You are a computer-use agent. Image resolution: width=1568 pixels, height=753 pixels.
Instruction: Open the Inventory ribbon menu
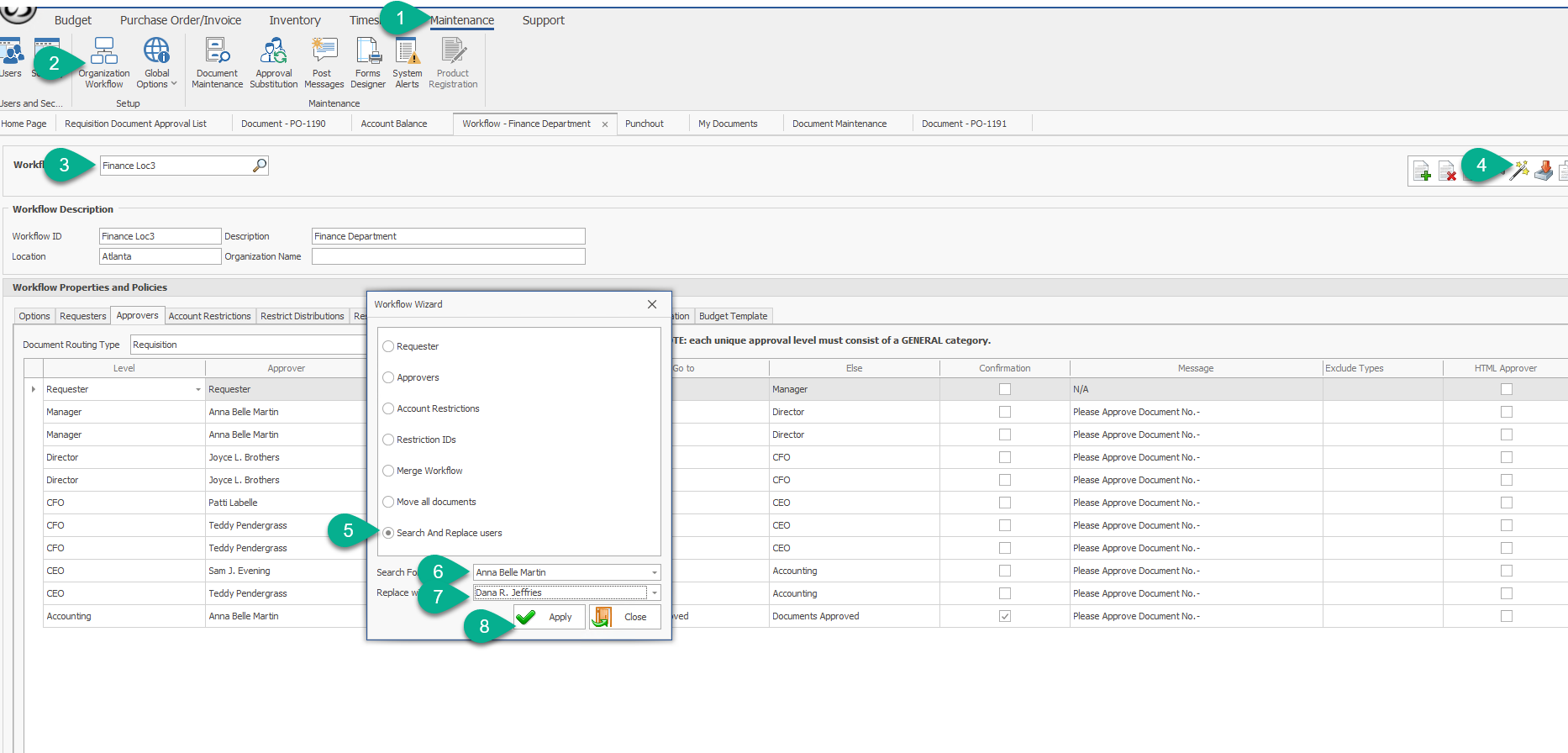coord(294,20)
